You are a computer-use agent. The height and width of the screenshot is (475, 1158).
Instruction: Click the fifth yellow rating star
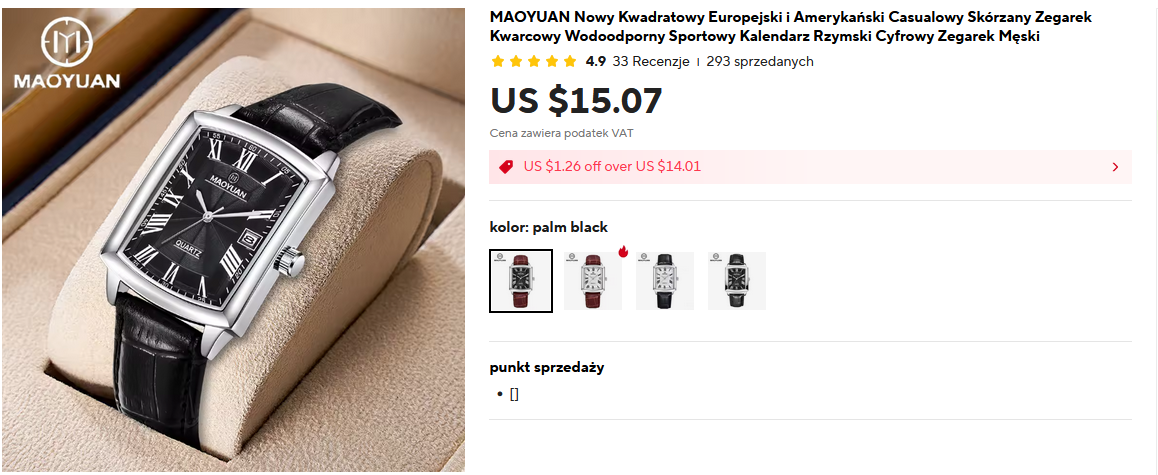[570, 61]
